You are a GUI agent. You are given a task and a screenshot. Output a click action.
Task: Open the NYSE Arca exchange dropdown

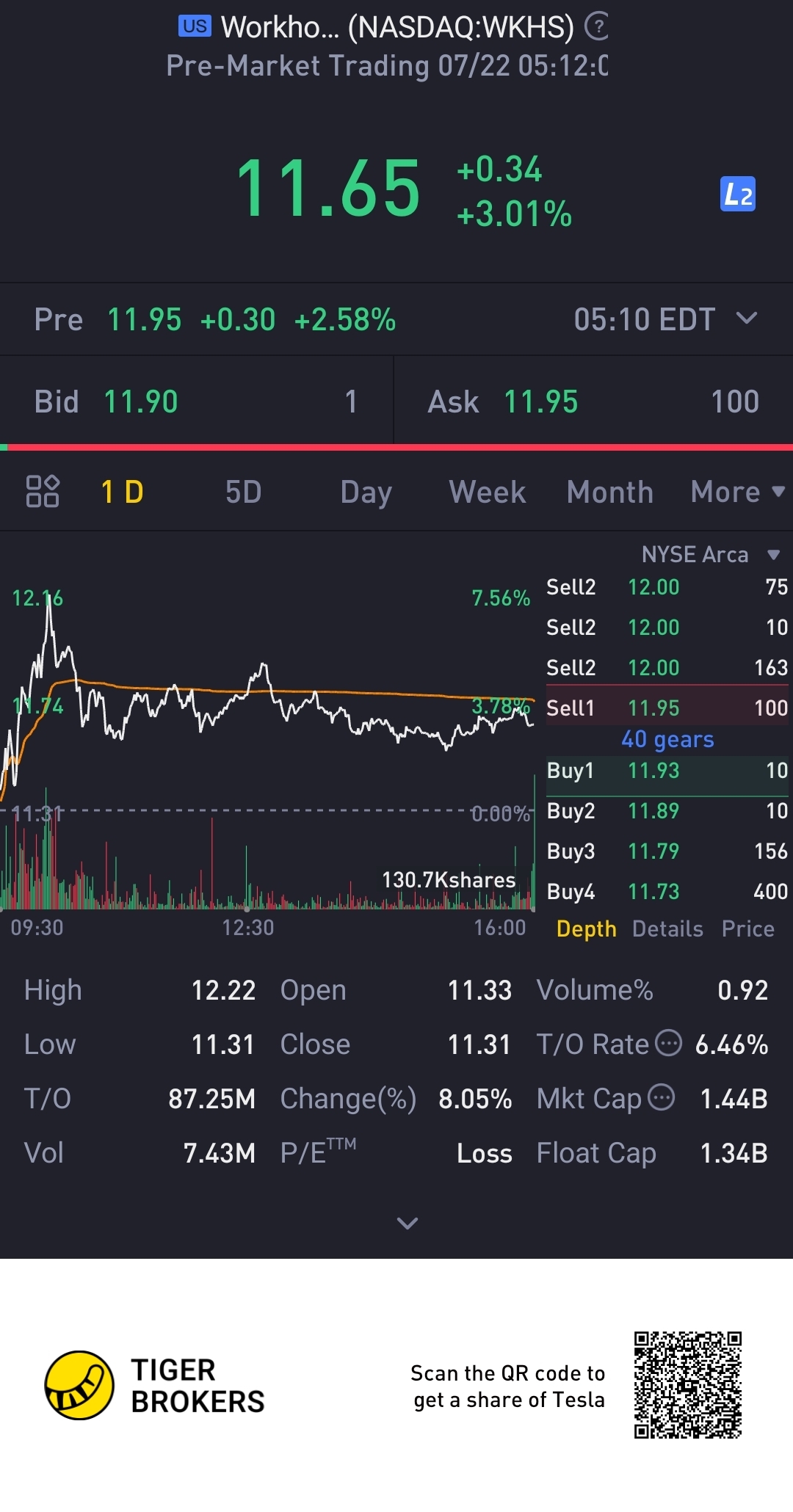coord(711,554)
